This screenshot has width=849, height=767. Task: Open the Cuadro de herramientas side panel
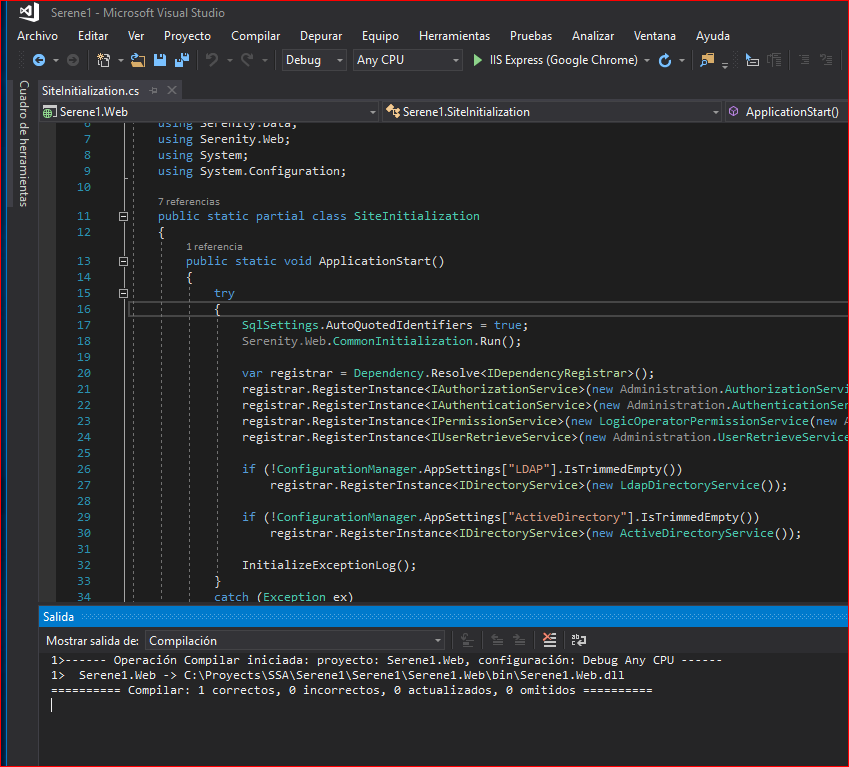pyautogui.click(x=24, y=143)
